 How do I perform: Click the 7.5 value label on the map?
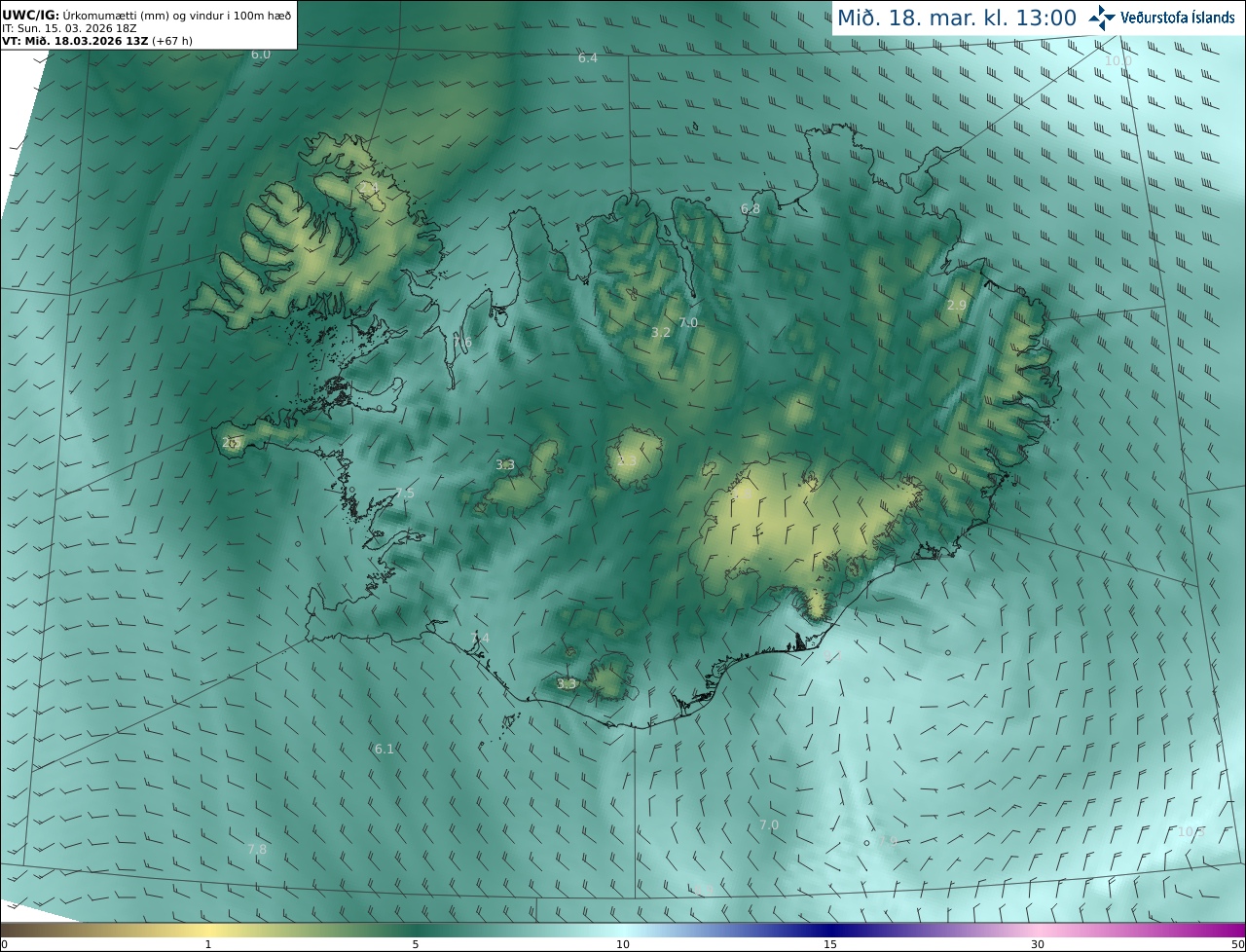coord(405,494)
